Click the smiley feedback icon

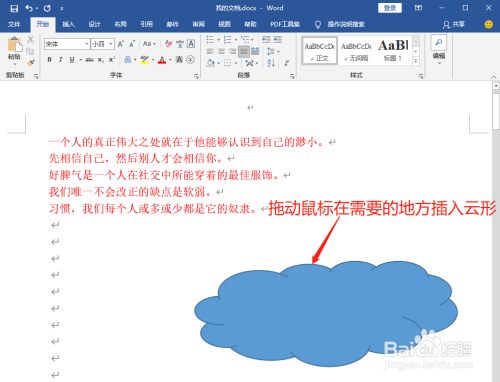click(489, 24)
